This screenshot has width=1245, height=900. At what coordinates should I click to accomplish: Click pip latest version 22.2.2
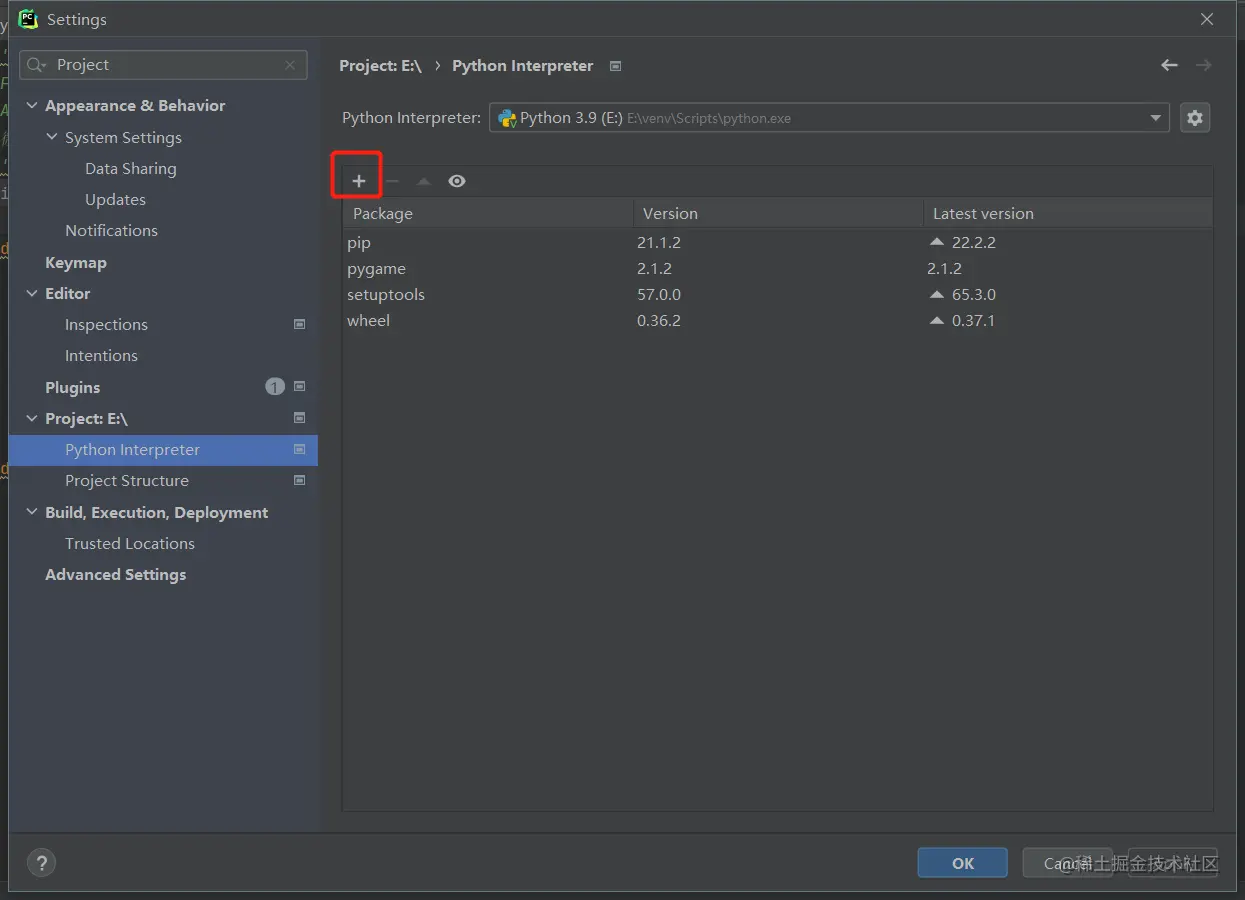(x=974, y=243)
